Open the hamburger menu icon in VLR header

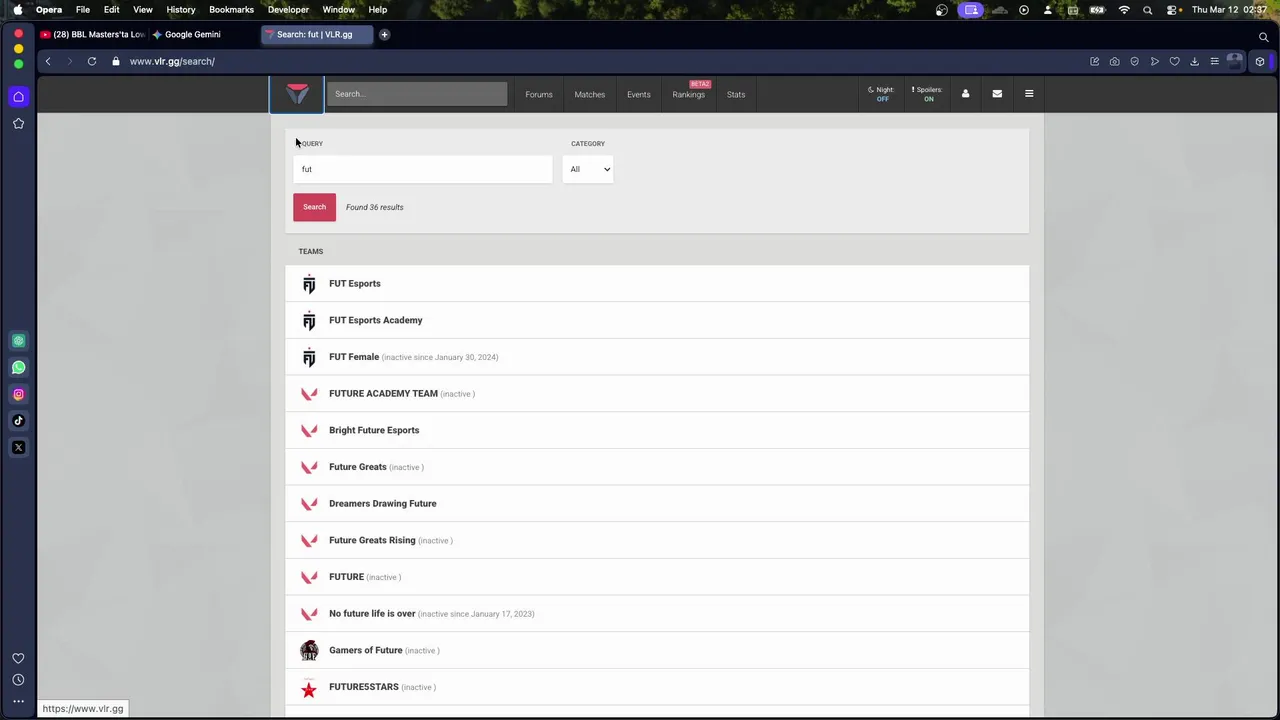pos(1029,94)
